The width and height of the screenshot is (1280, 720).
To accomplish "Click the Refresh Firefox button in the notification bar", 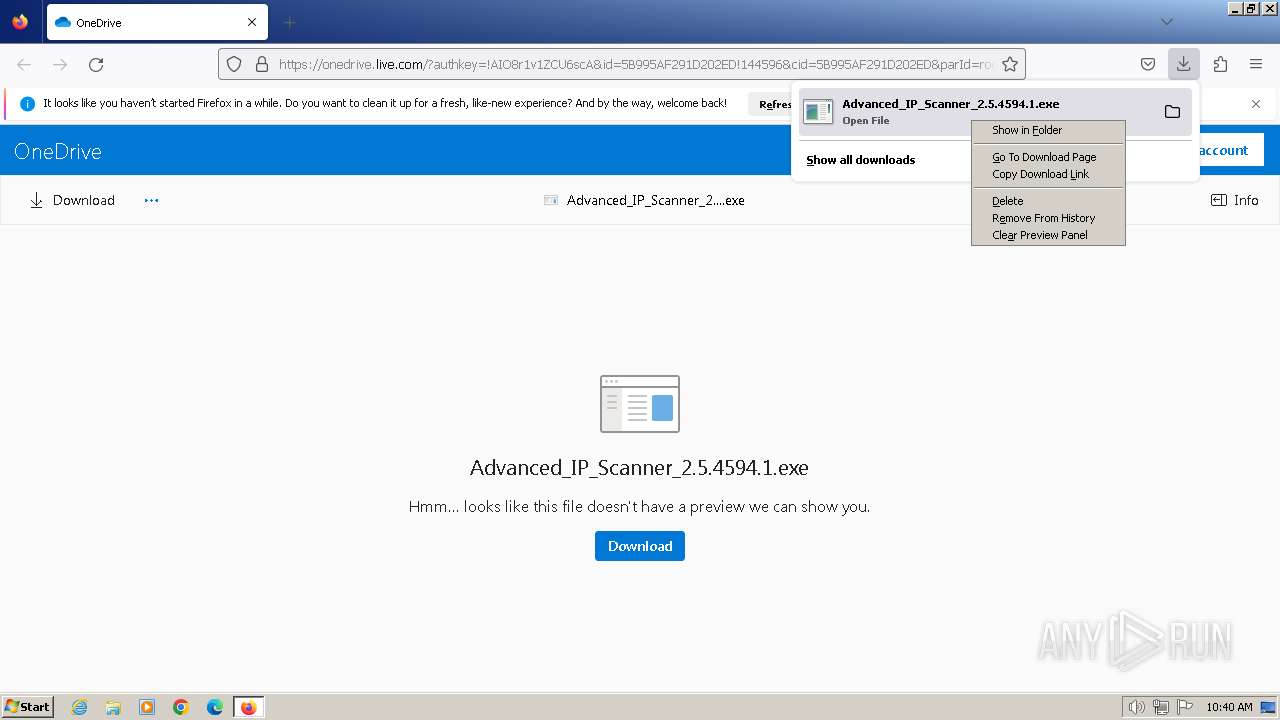I will coord(771,104).
